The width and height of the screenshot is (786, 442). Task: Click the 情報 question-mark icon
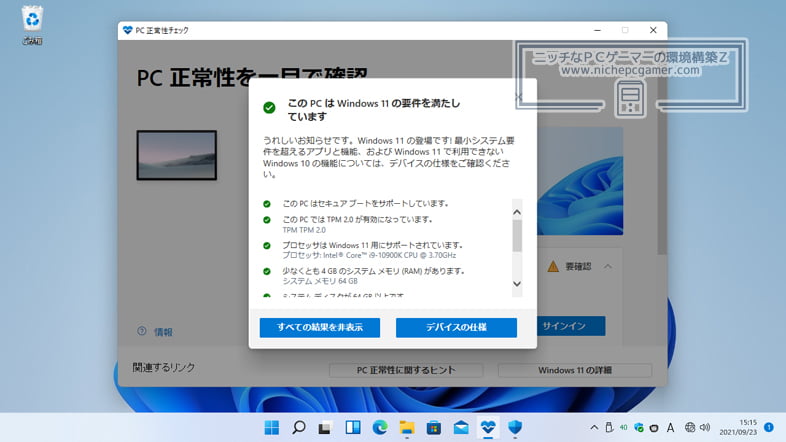[x=142, y=331]
